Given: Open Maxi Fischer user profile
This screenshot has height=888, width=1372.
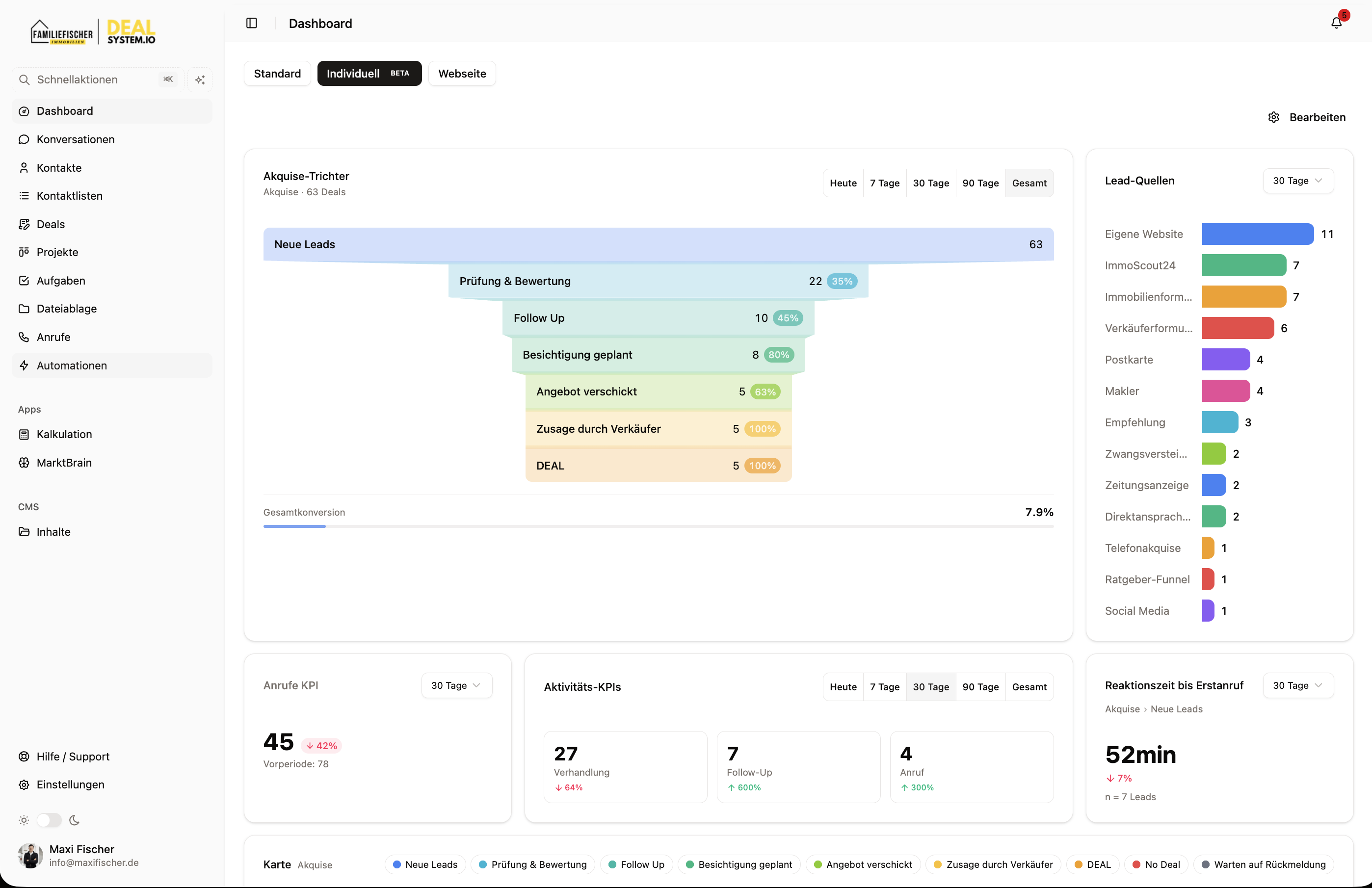Looking at the screenshot, I should (x=112, y=856).
